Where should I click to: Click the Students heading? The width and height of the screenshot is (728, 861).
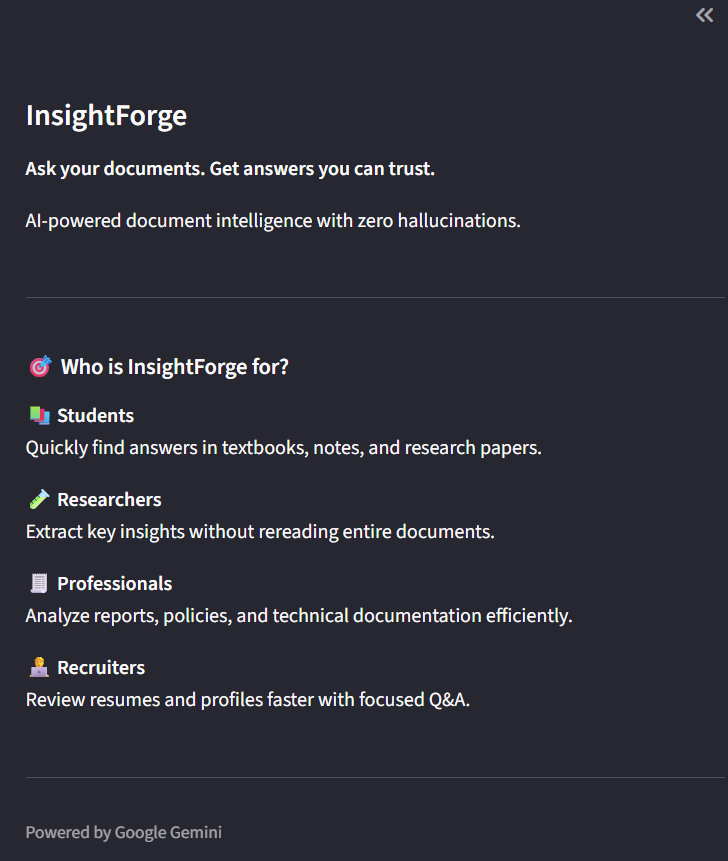[96, 416]
